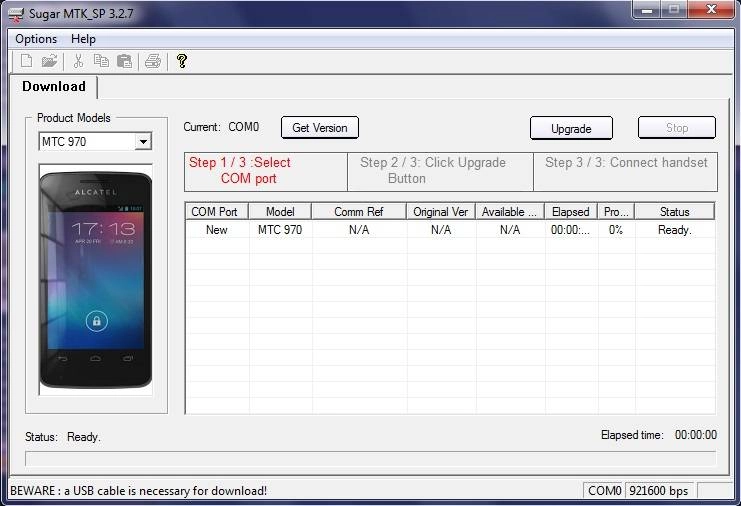
Task: Click the 'MTC 970' table row cell
Action: click(x=280, y=230)
